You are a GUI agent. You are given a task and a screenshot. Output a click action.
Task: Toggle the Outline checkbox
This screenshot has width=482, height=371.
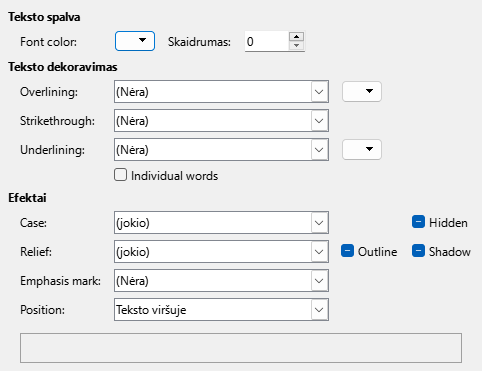click(x=347, y=251)
